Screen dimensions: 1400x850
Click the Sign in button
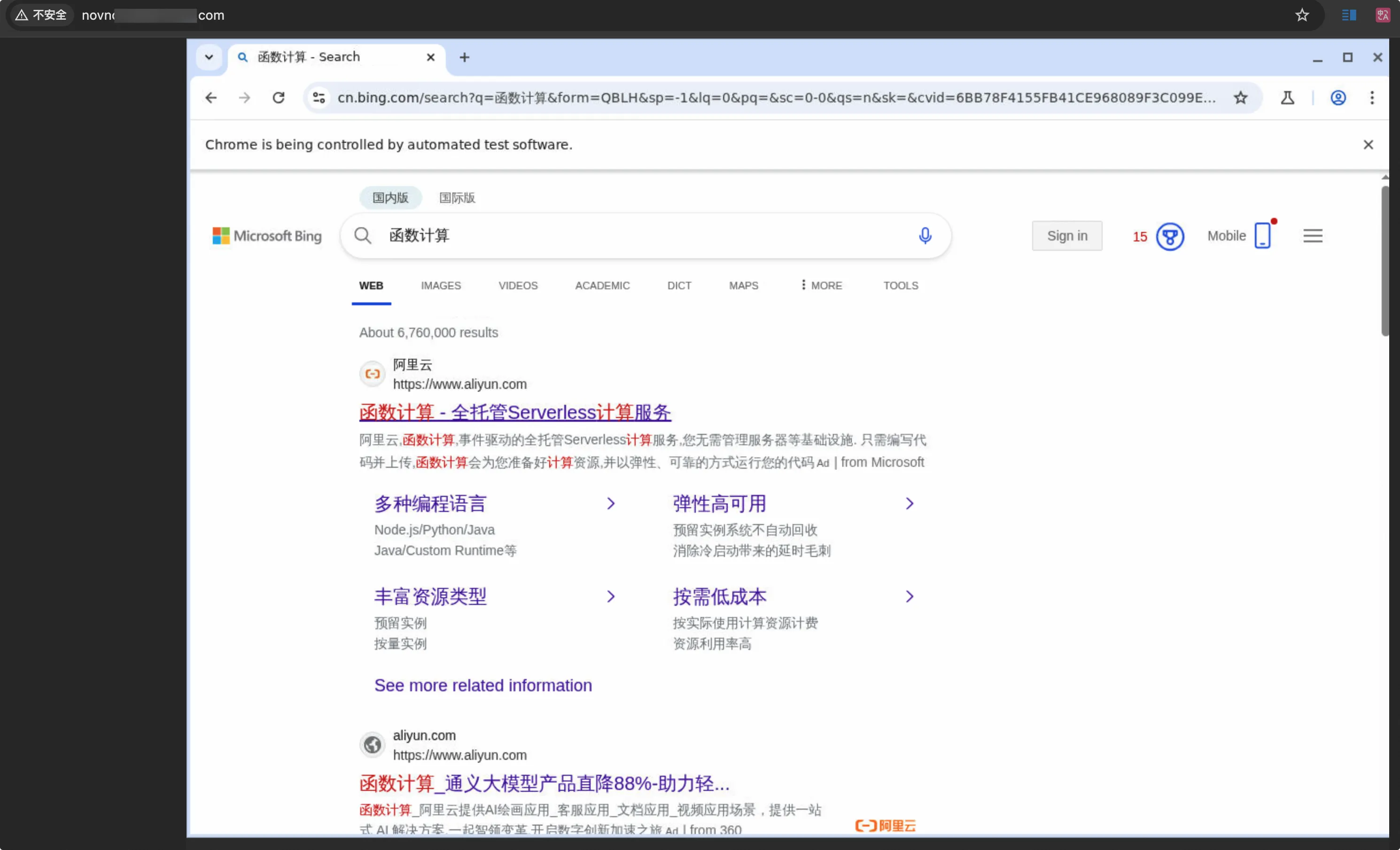coord(1066,236)
